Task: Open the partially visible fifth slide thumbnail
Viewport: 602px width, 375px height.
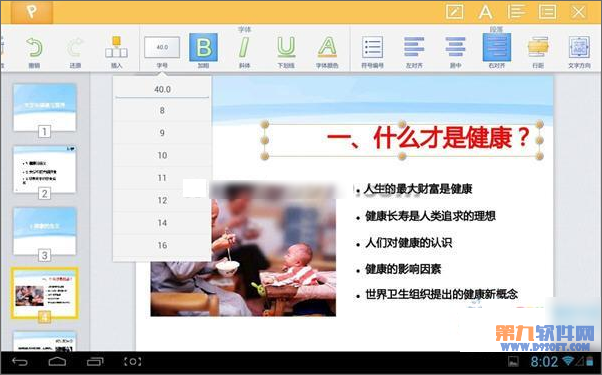Action: [45, 342]
